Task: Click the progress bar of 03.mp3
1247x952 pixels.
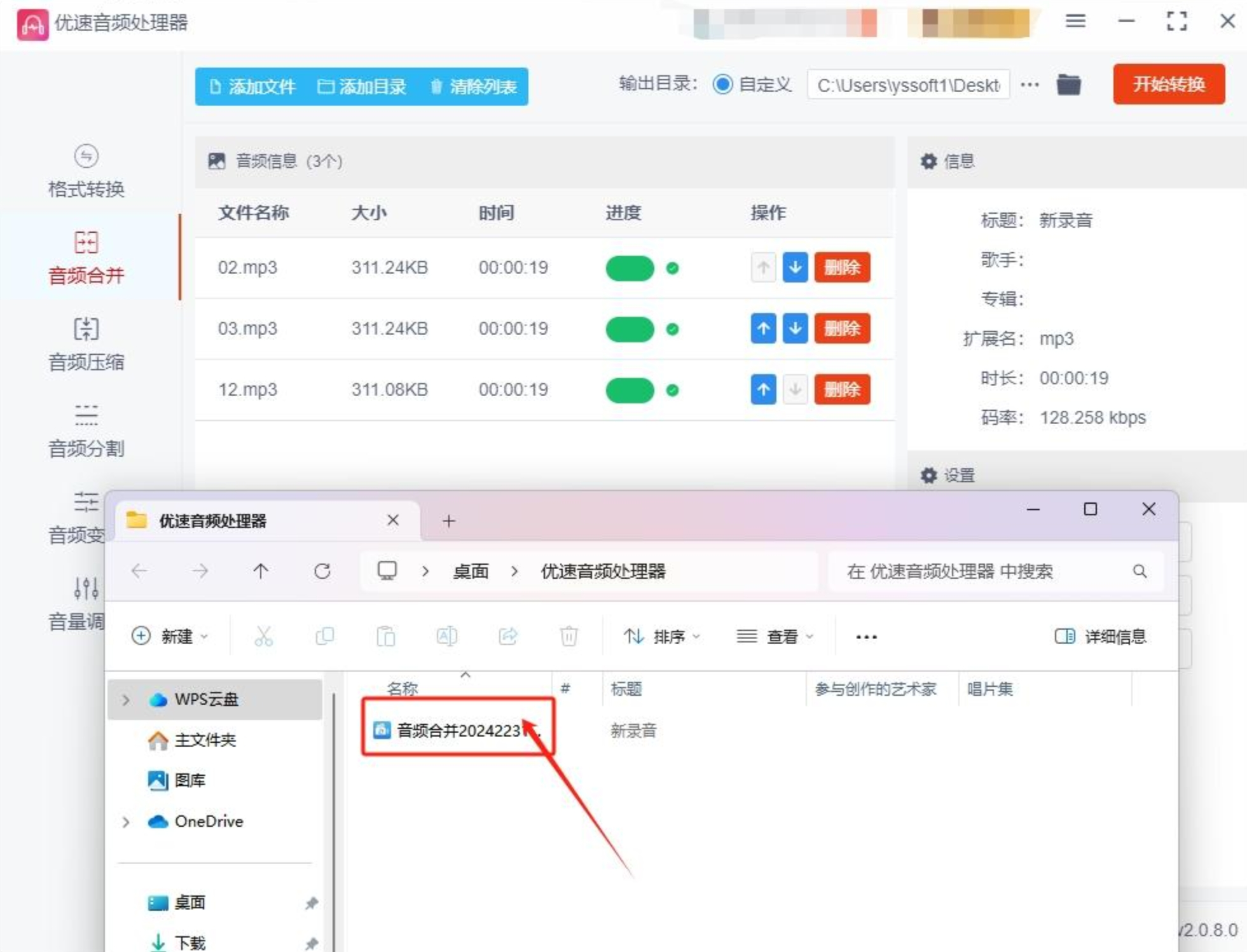Action: point(630,329)
